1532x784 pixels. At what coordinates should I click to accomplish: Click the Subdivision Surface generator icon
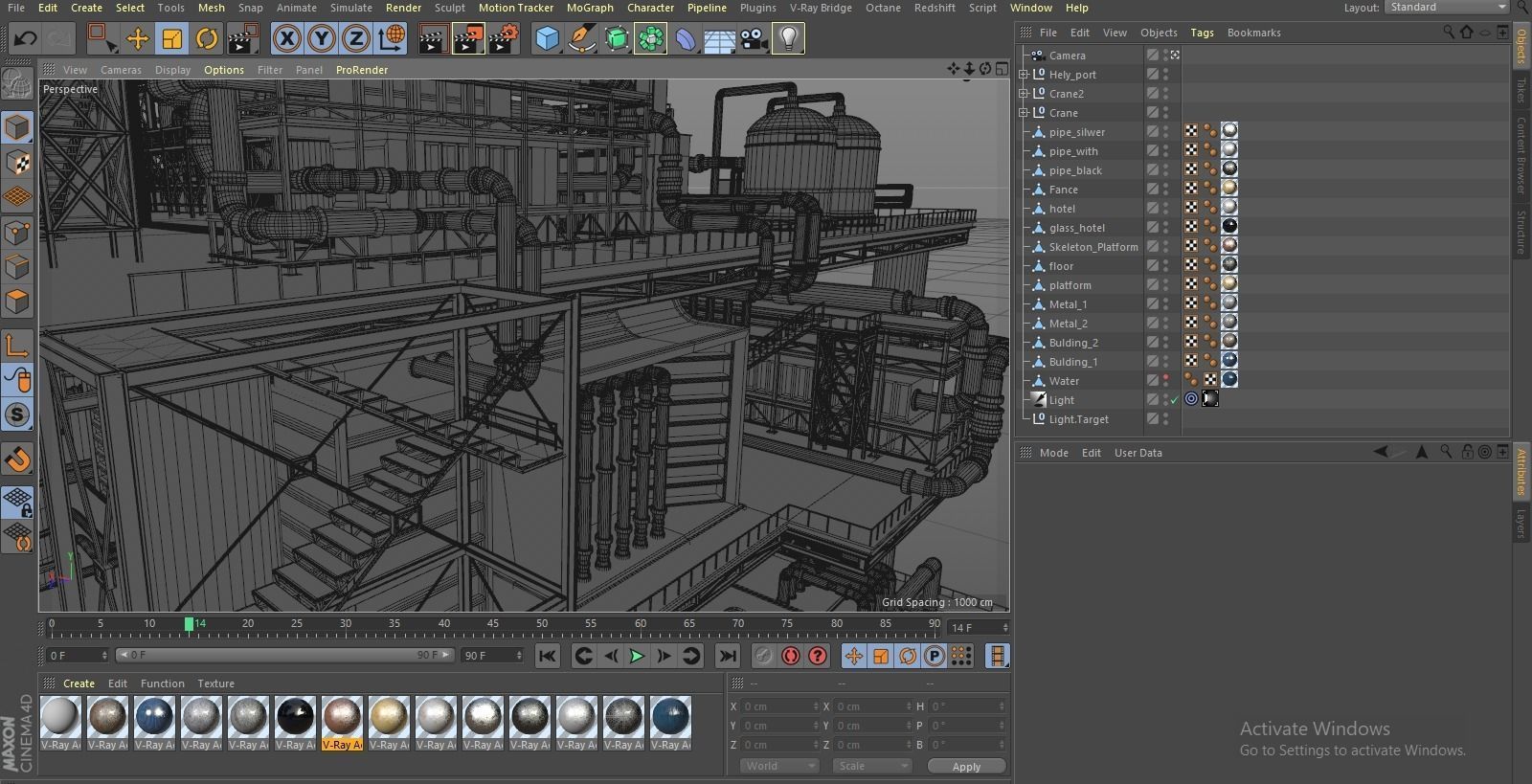[x=617, y=39]
